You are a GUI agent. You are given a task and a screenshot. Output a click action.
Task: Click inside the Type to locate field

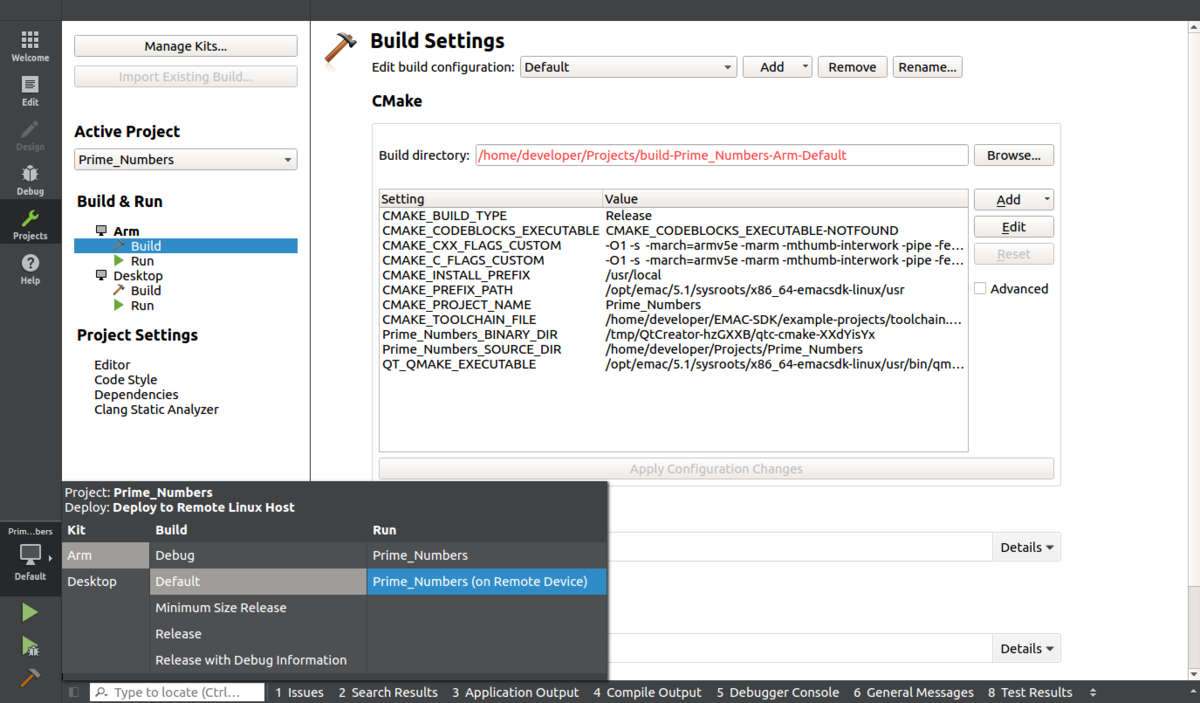[x=176, y=691]
